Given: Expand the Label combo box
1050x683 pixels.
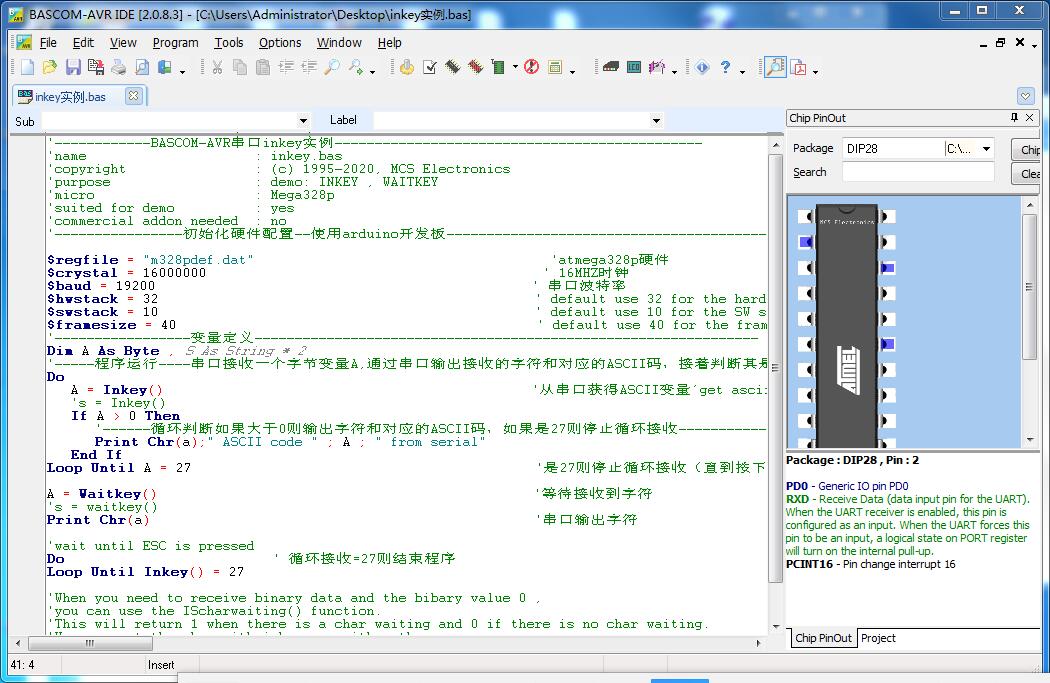Looking at the screenshot, I should point(656,121).
